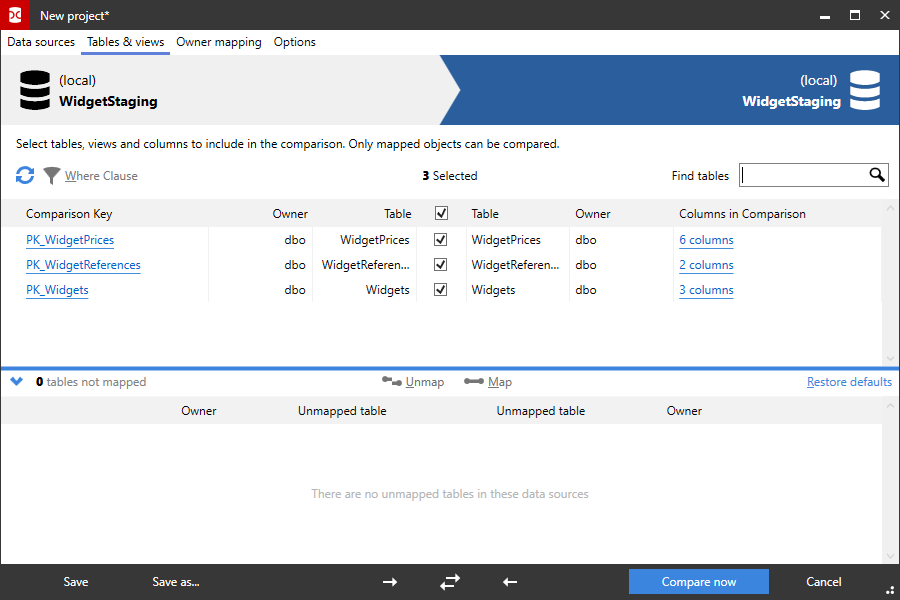Select the copy left-to-right arrow

tap(389, 581)
